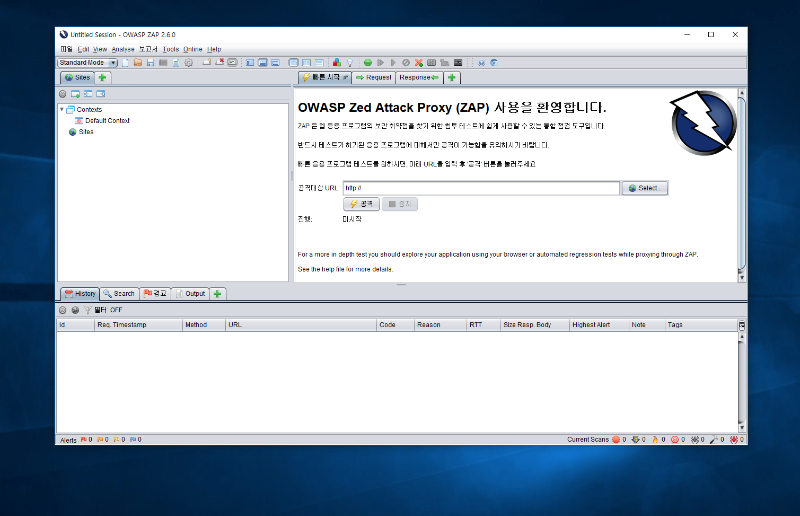Click the disabled stop button
This screenshot has width=800, height=516.
399,204
